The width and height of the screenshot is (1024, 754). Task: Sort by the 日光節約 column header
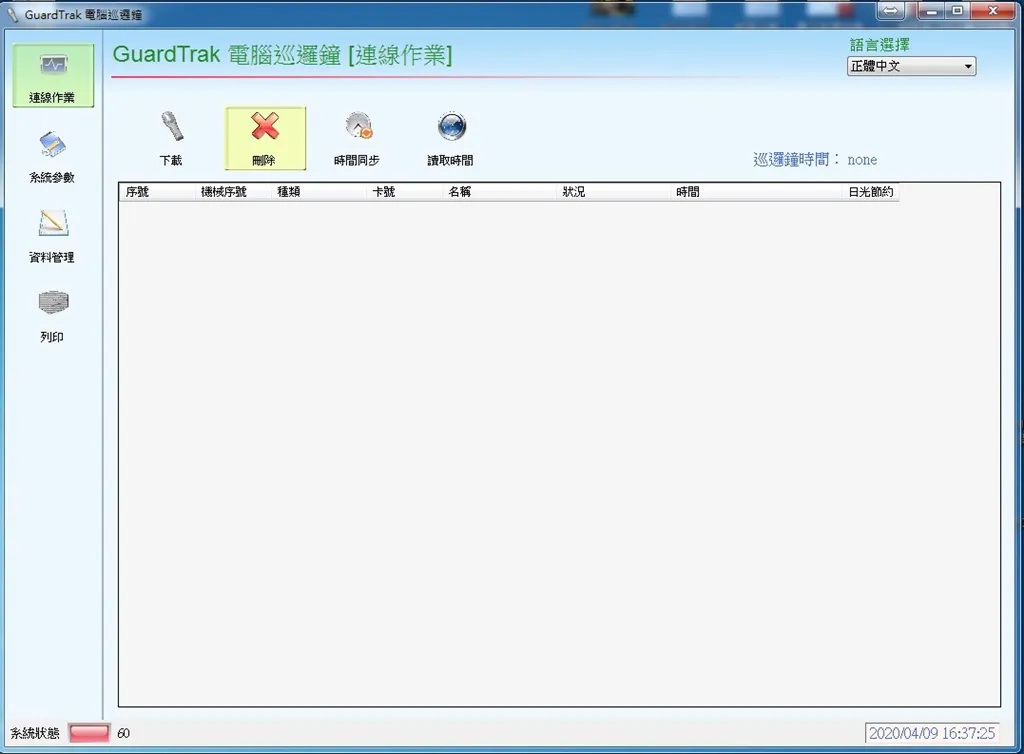pos(871,192)
